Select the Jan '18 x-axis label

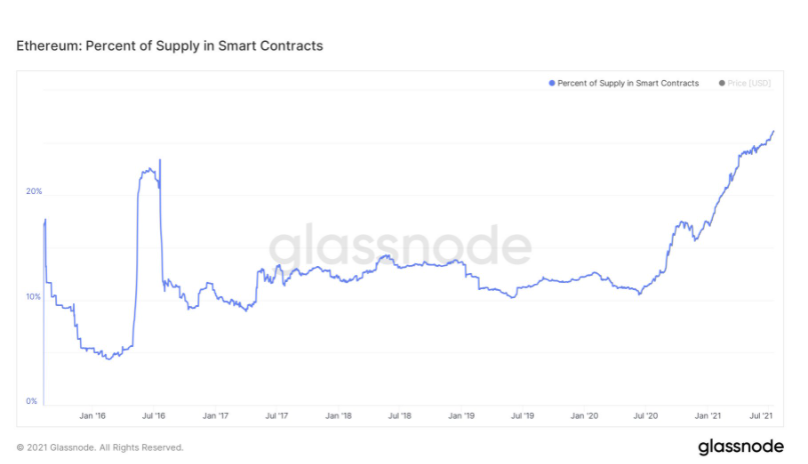[x=339, y=414]
